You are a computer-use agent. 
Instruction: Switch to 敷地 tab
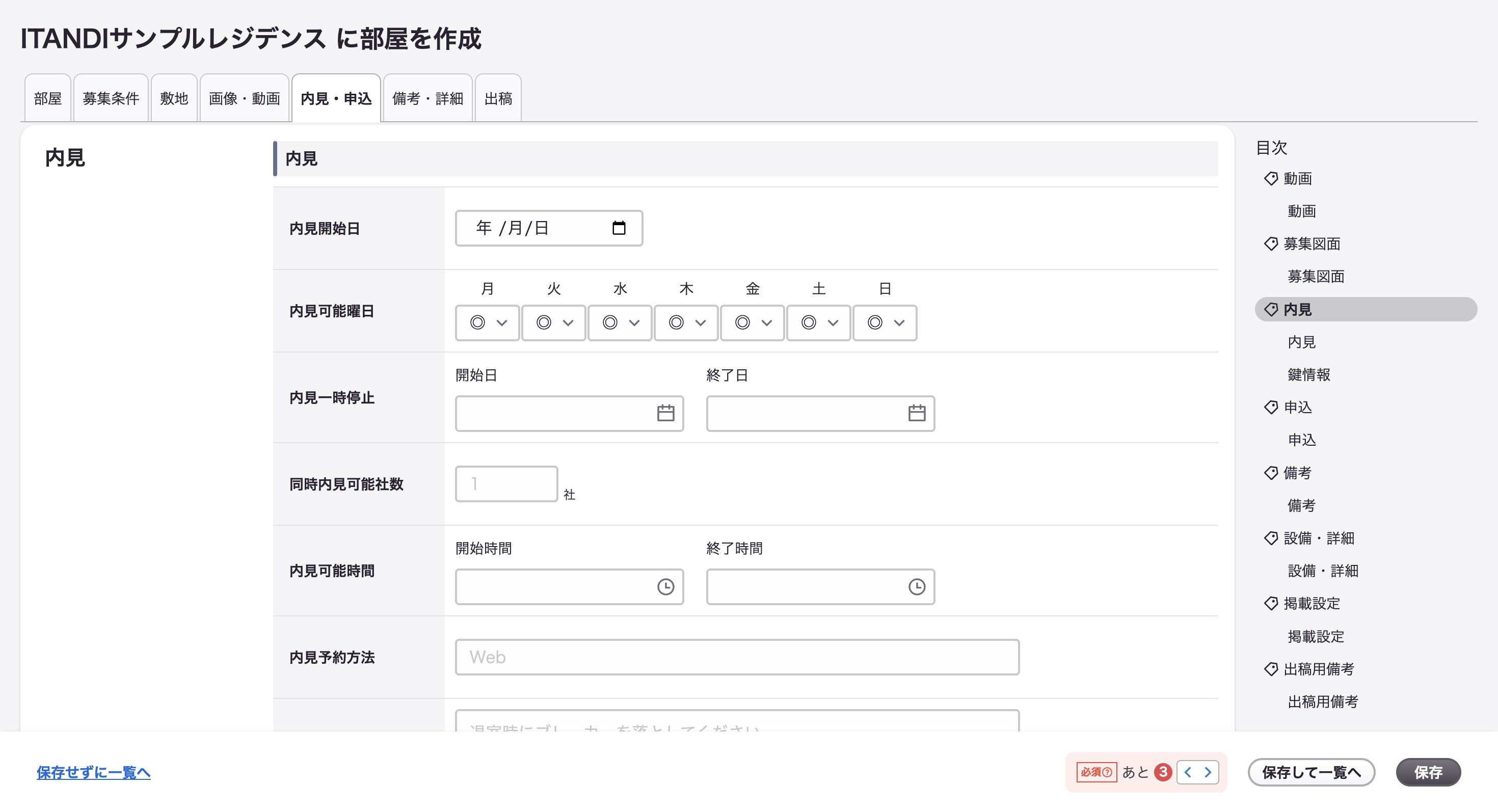(x=174, y=98)
